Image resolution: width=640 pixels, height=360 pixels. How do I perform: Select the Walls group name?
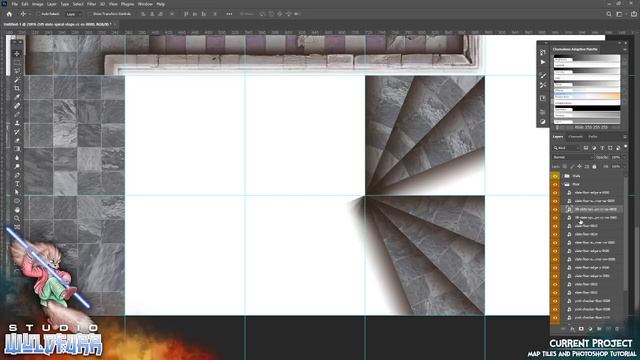tap(576, 176)
